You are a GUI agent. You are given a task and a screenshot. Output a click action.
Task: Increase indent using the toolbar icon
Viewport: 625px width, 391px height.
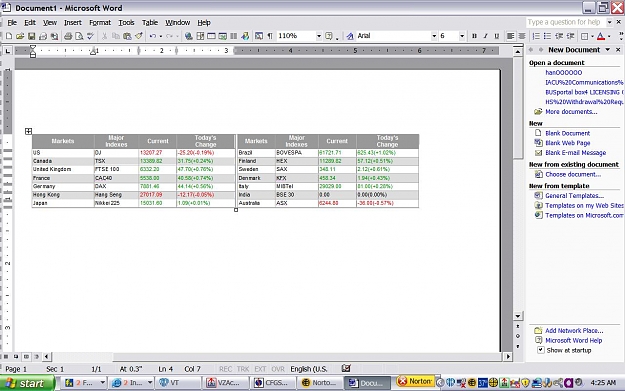(570, 36)
